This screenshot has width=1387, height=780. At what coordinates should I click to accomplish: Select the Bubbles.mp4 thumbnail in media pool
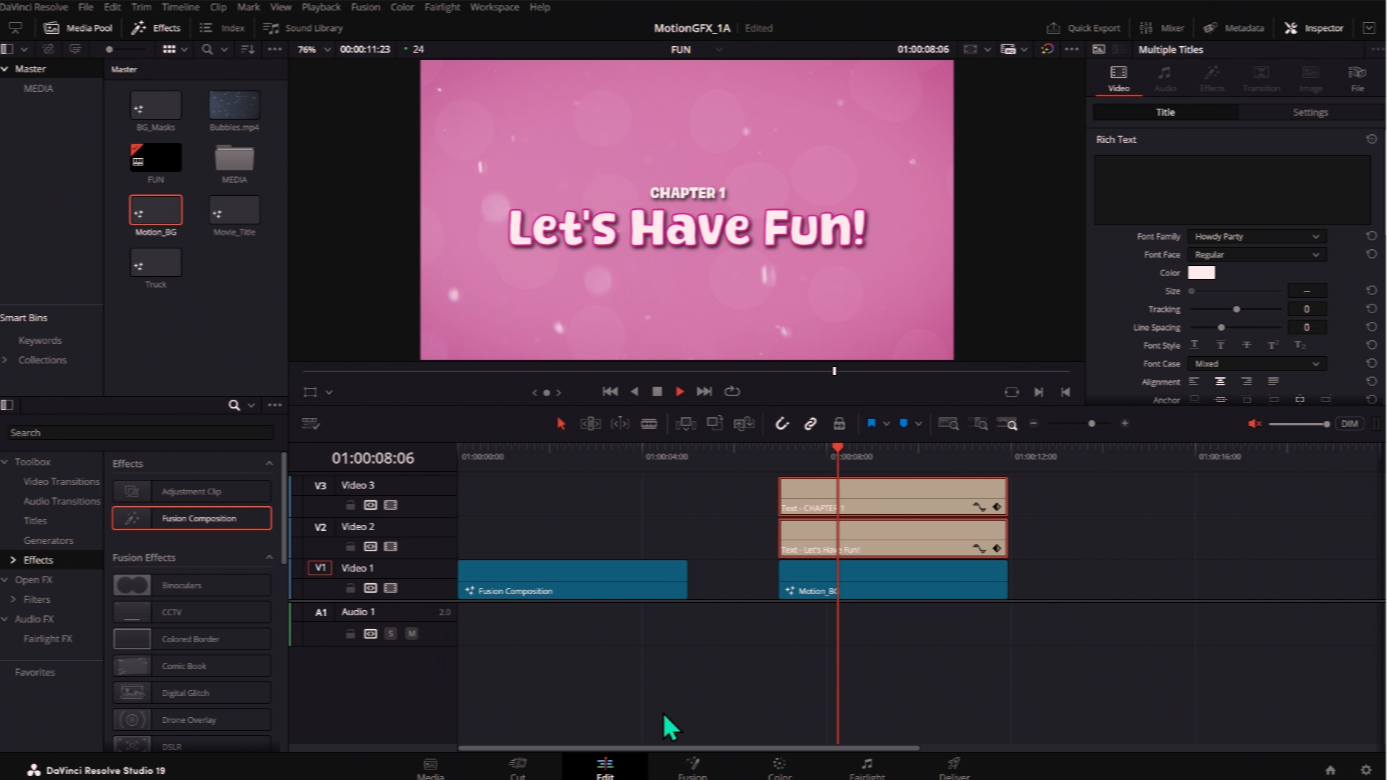pyautogui.click(x=234, y=106)
